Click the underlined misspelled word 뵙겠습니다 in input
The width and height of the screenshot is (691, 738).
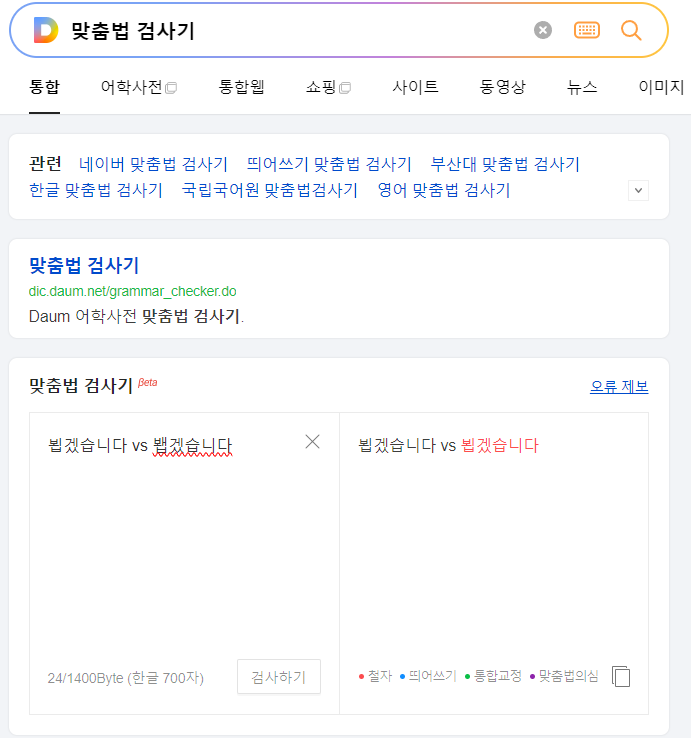click(x=193, y=446)
